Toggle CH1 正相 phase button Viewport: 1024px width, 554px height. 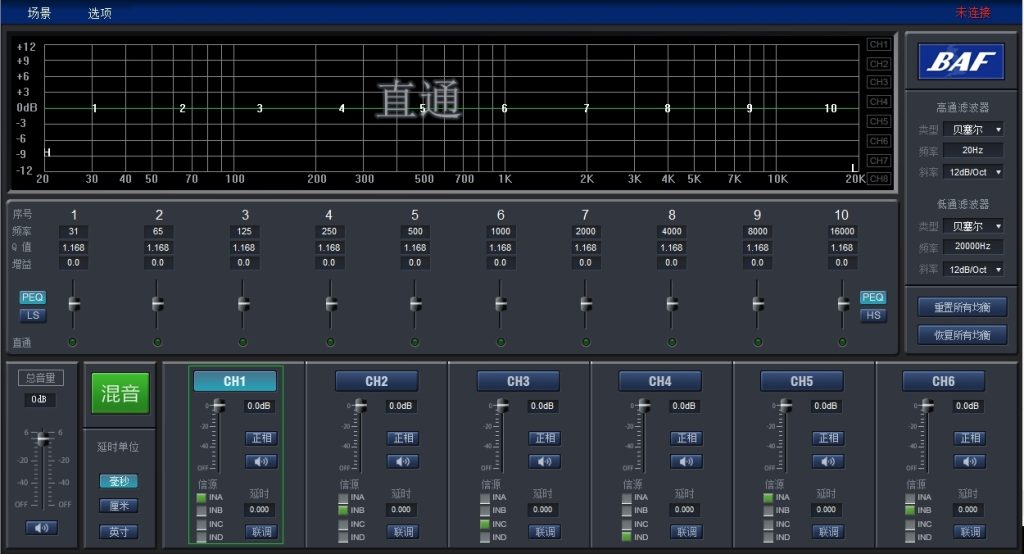click(x=261, y=438)
